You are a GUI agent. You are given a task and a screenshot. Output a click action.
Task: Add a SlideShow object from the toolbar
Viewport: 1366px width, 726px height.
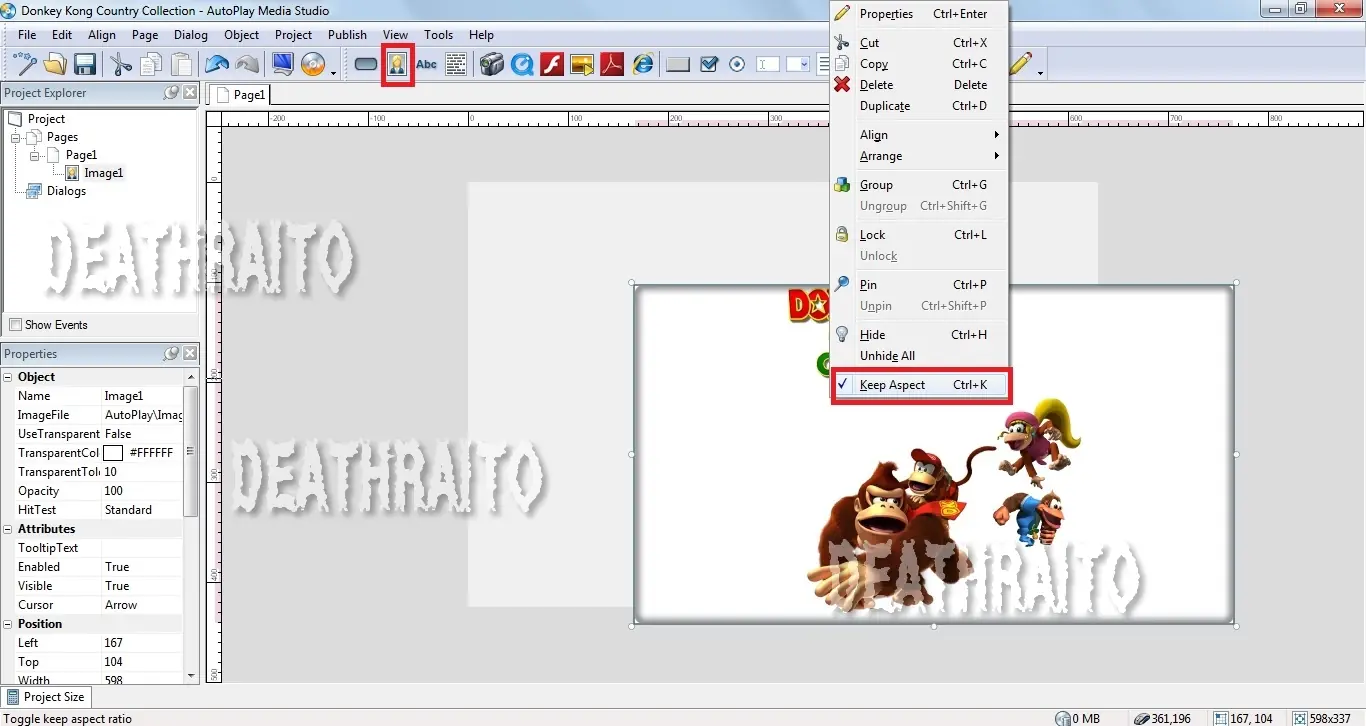click(582, 65)
